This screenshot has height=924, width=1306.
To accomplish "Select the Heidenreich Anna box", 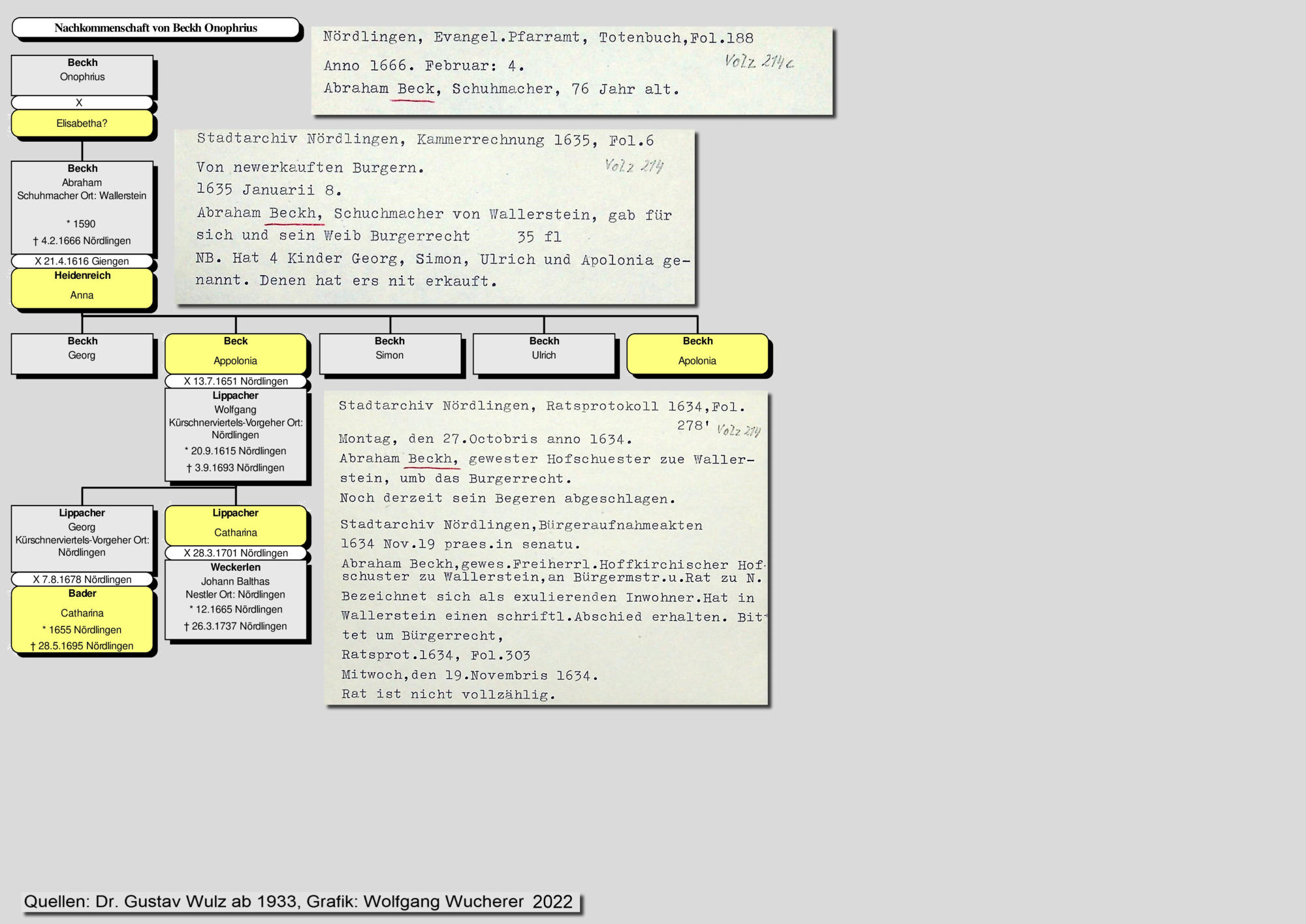I will pyautogui.click(x=82, y=288).
